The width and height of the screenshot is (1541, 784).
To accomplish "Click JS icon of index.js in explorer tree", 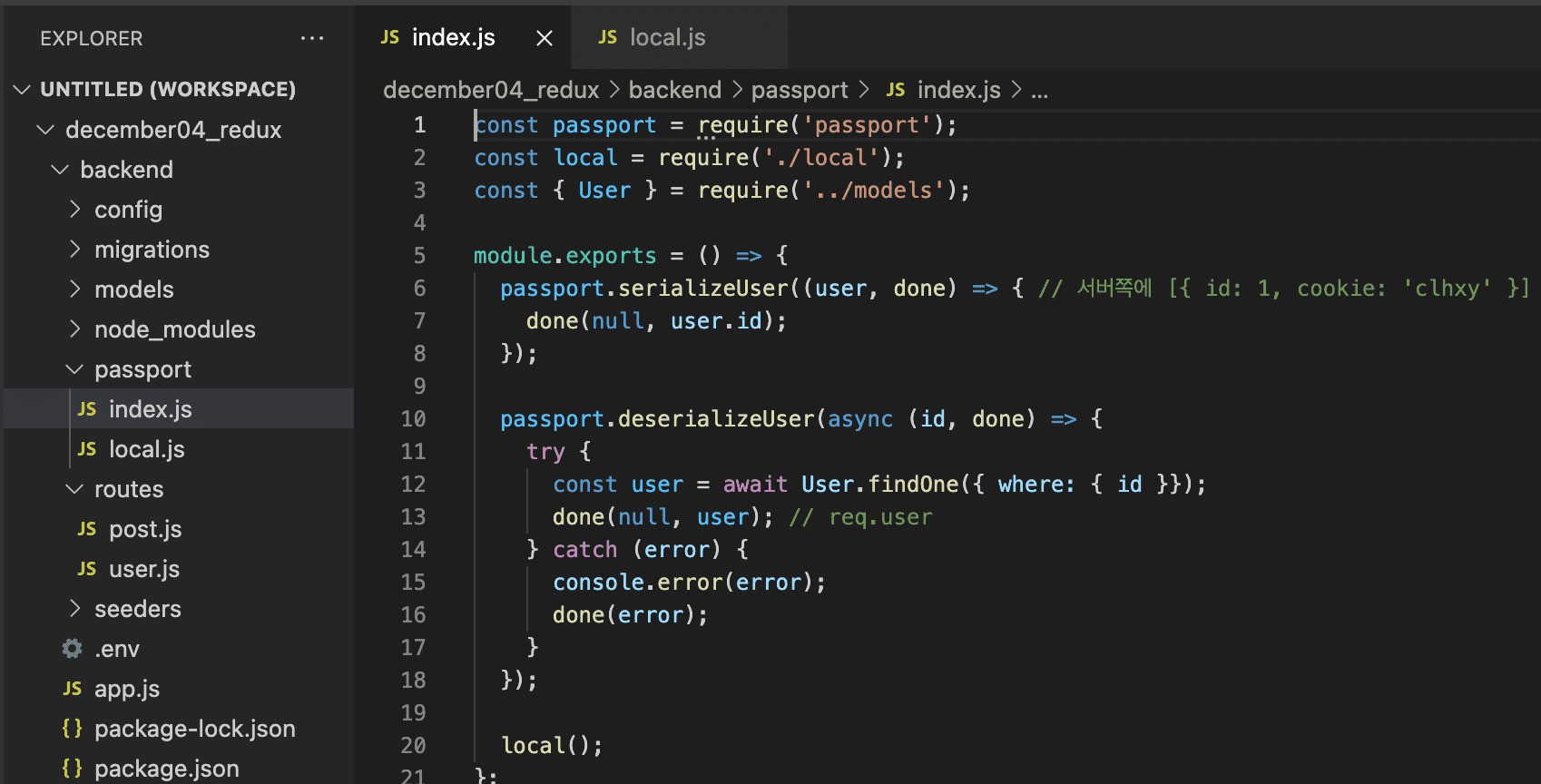I will (87, 409).
